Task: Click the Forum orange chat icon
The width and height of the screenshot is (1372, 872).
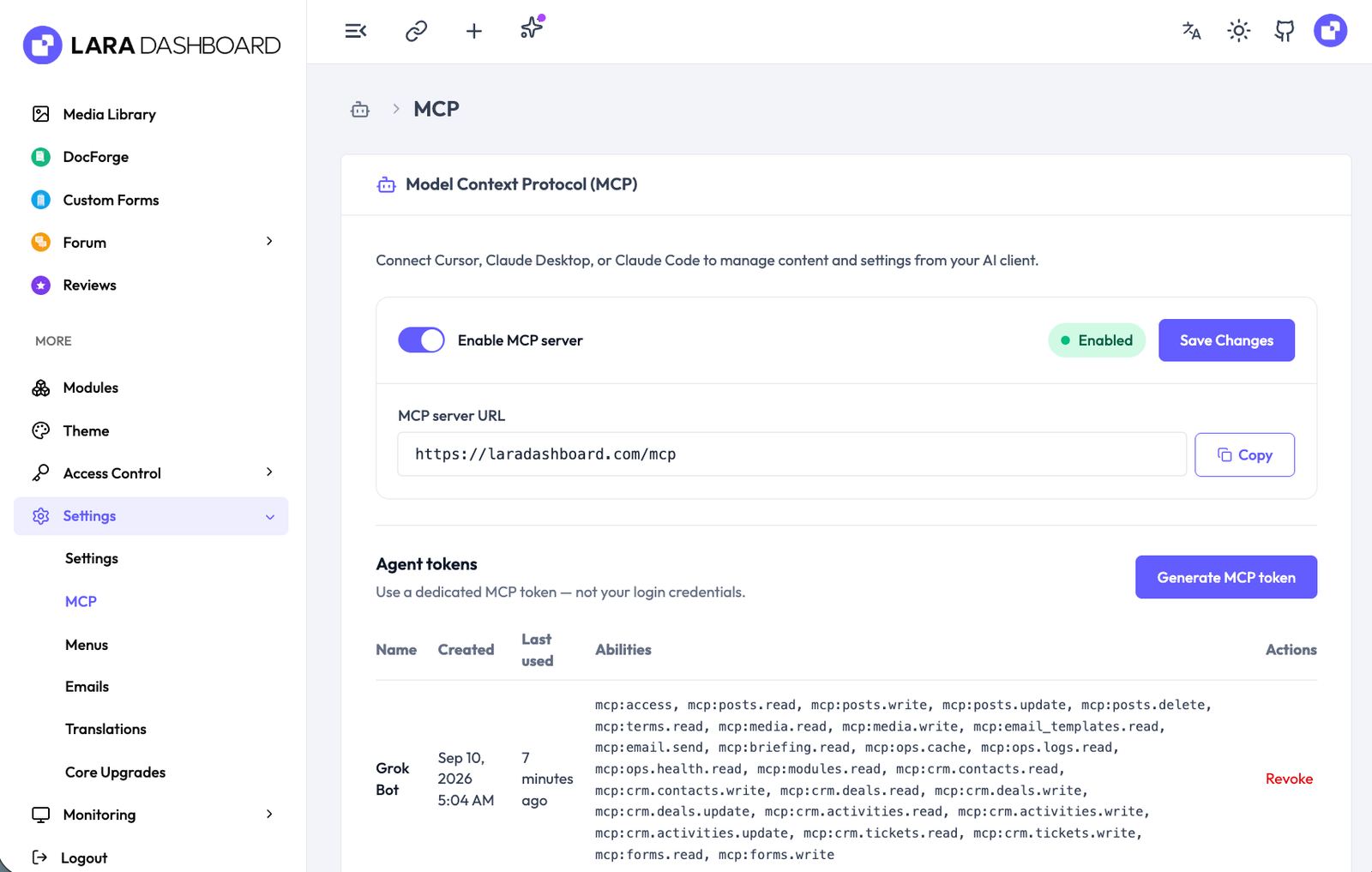Action: (x=40, y=242)
